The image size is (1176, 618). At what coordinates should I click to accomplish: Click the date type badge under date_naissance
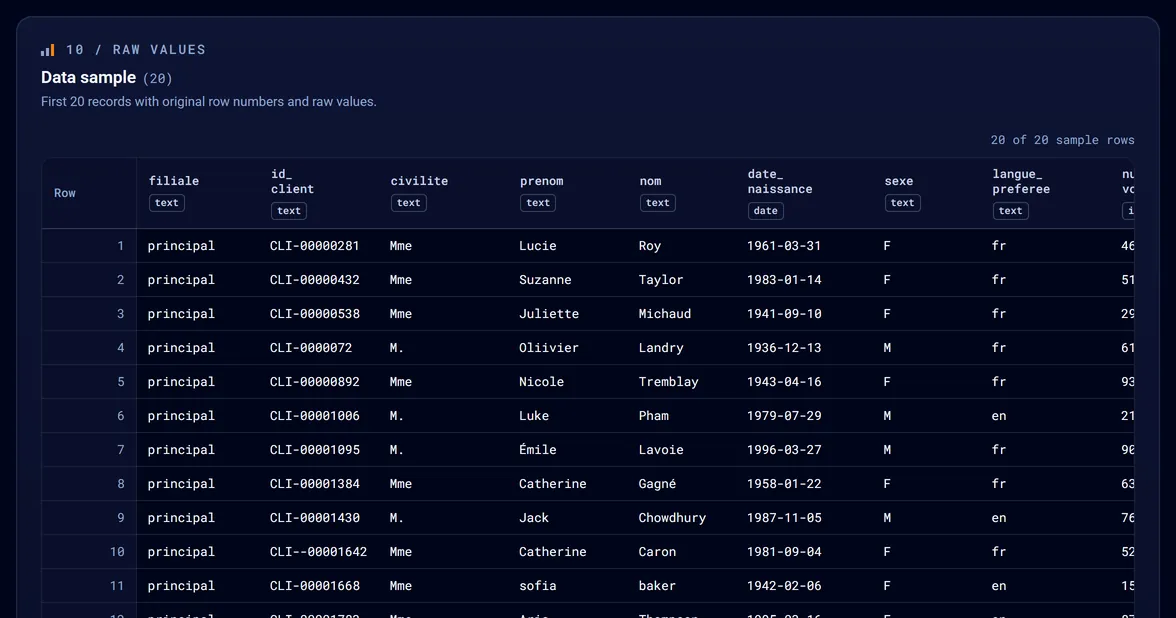(x=766, y=211)
